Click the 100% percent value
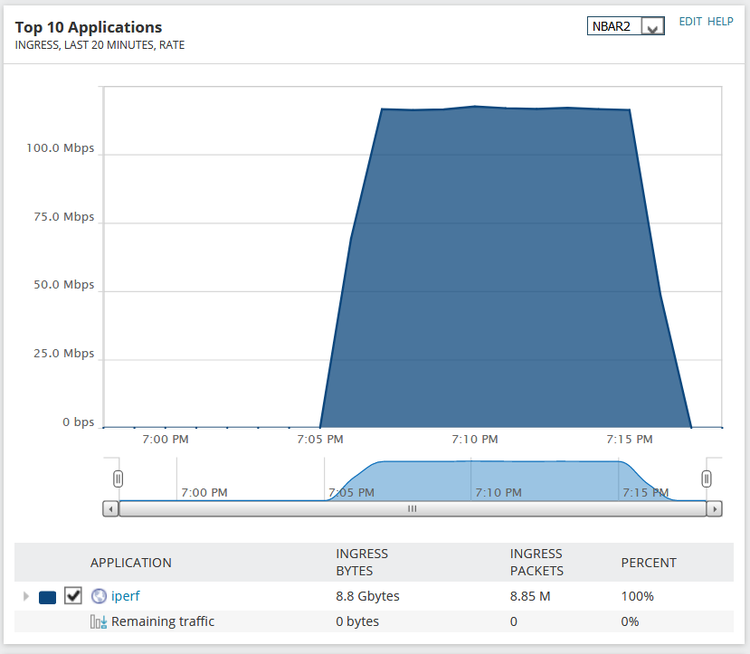750x654 pixels. (x=637, y=596)
